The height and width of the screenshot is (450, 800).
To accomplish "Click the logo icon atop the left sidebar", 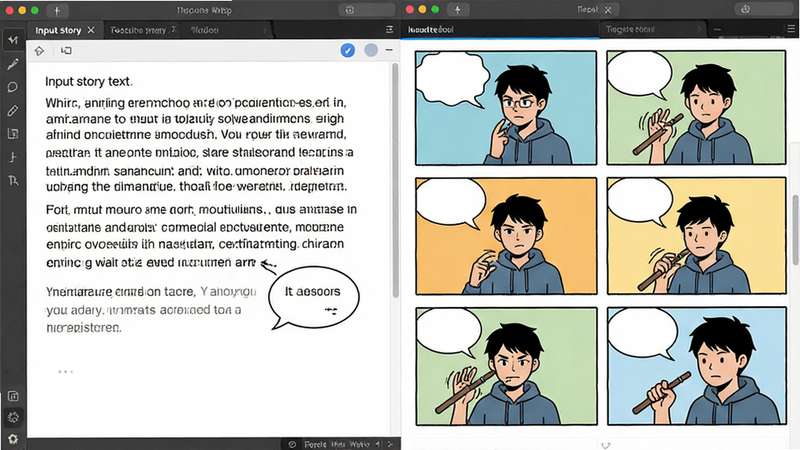I will pyautogui.click(x=13, y=40).
